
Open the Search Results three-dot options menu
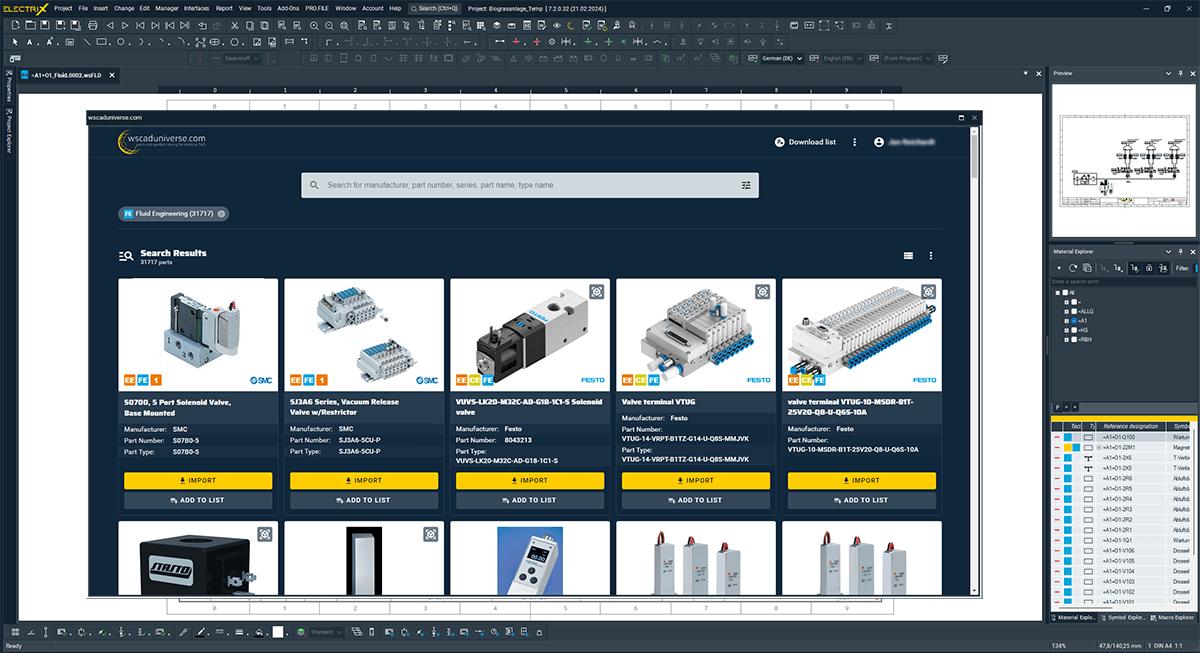click(931, 256)
